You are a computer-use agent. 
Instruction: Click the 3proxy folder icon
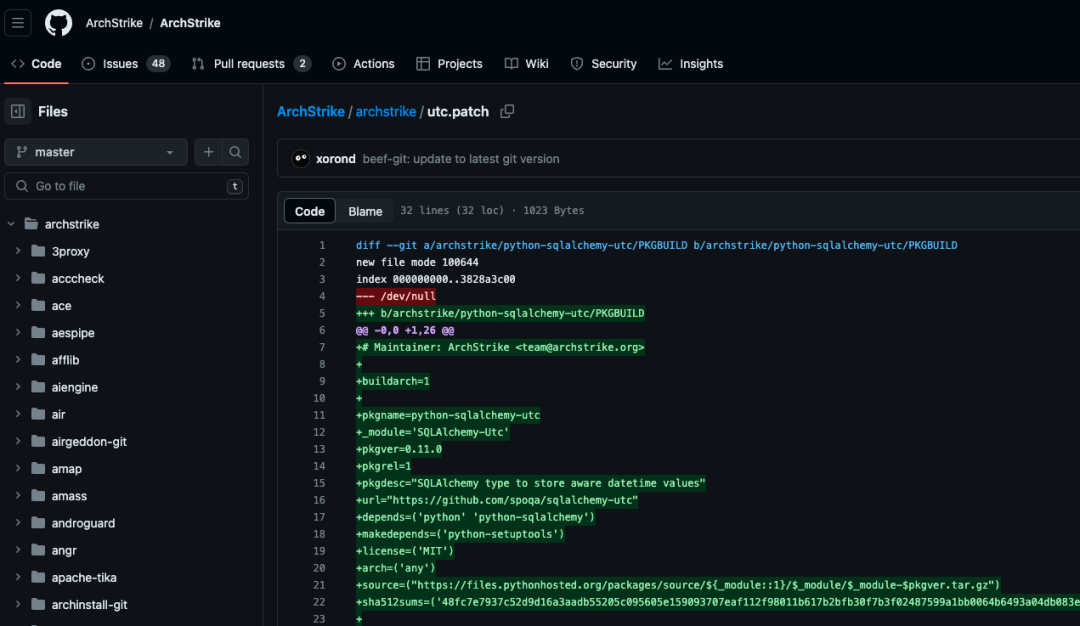(x=39, y=251)
